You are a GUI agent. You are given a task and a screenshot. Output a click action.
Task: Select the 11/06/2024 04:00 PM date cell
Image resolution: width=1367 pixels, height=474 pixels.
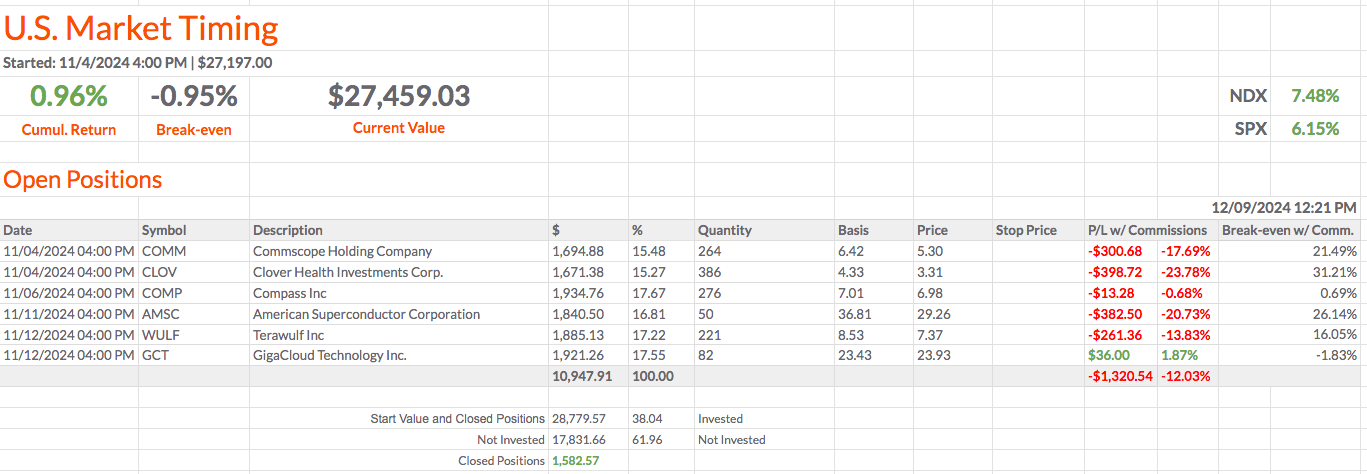tap(68, 293)
